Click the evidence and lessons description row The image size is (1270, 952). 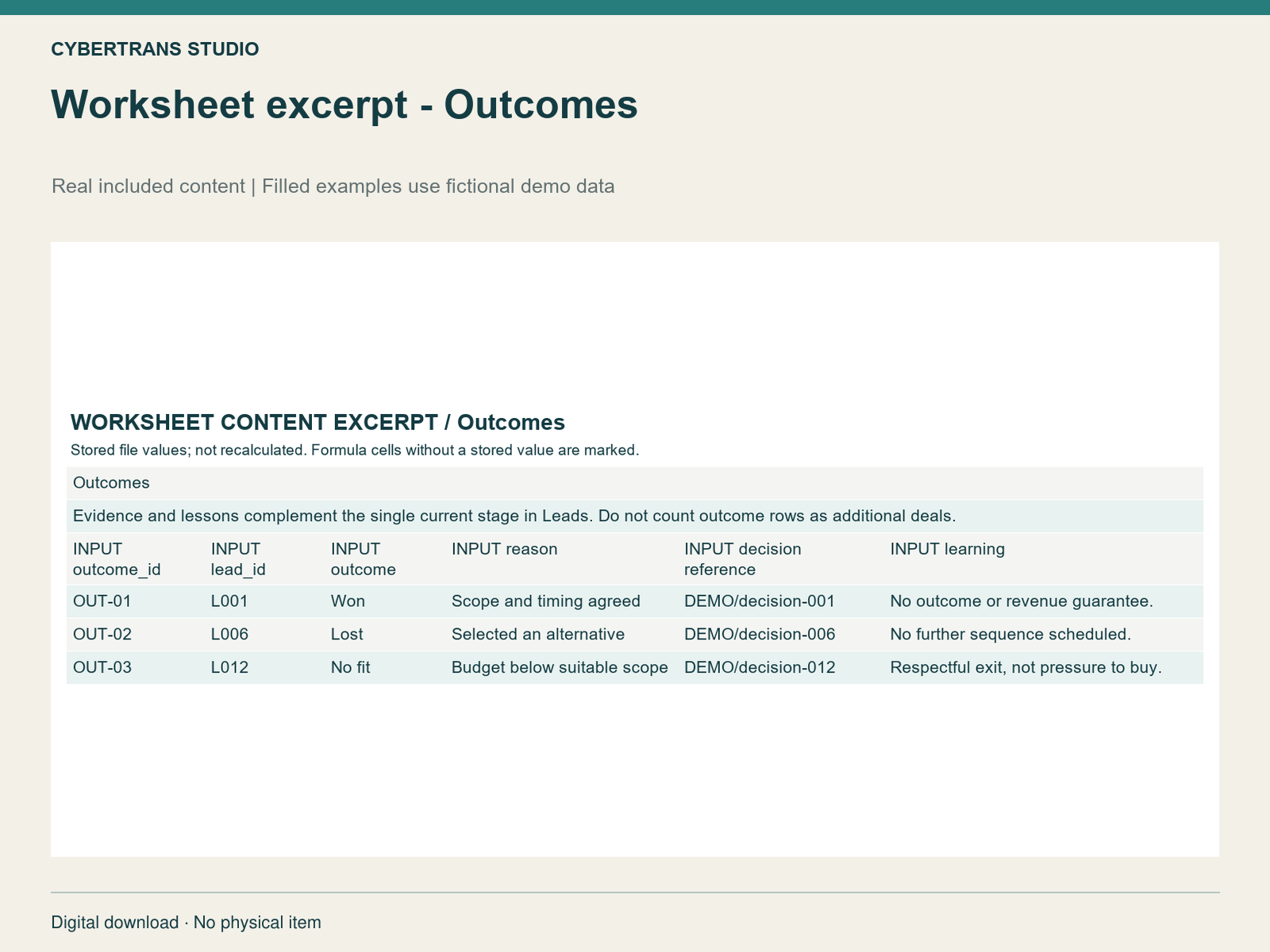pos(635,516)
